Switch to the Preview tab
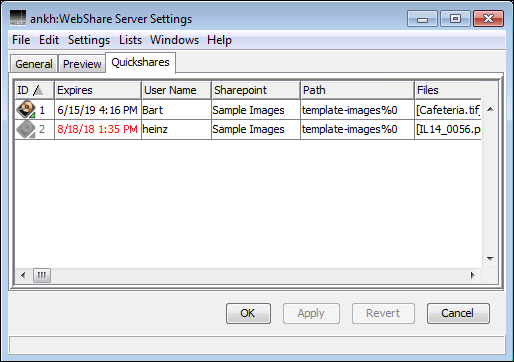The width and height of the screenshot is (514, 362). coord(82,64)
